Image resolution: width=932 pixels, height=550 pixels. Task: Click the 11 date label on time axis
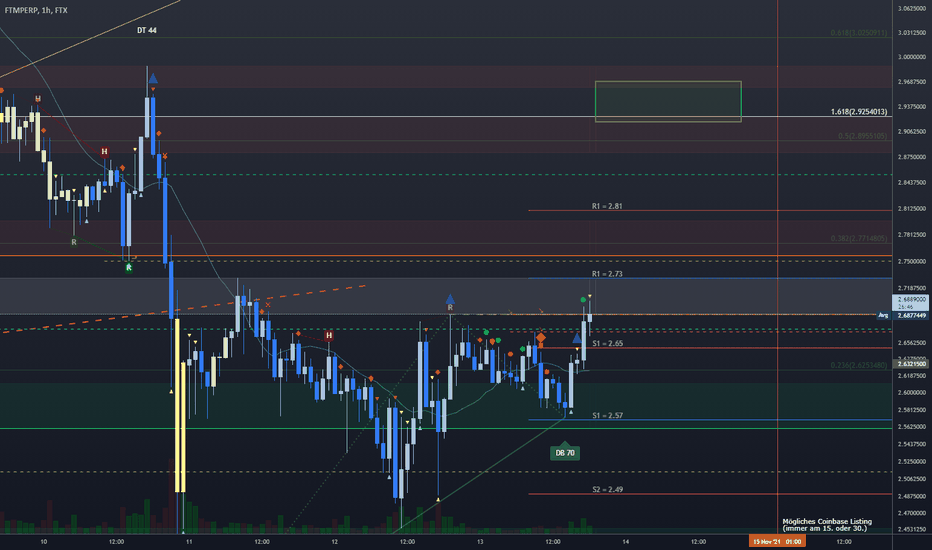pos(189,542)
